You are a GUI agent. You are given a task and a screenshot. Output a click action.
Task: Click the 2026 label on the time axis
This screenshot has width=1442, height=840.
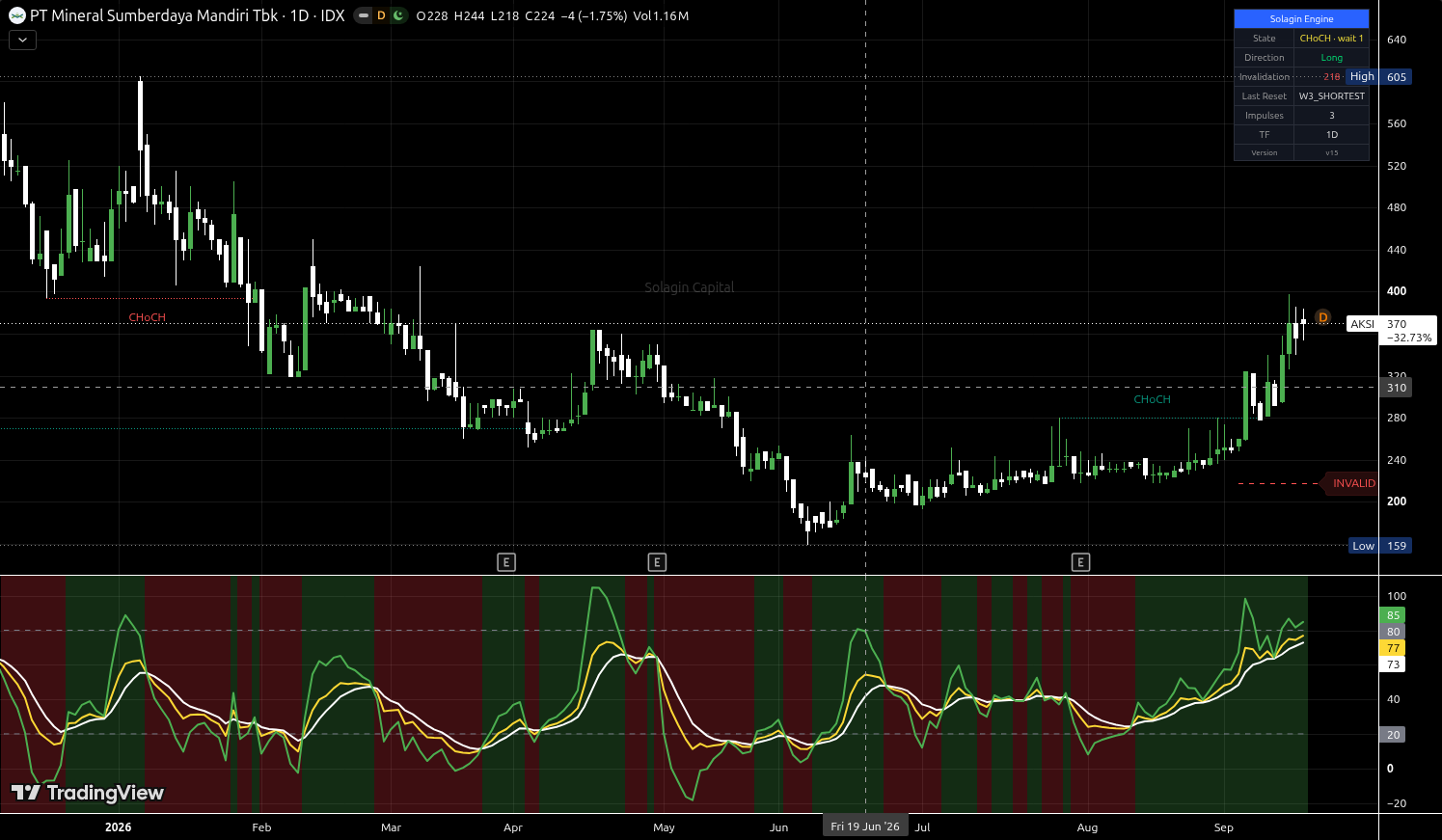coord(118,827)
